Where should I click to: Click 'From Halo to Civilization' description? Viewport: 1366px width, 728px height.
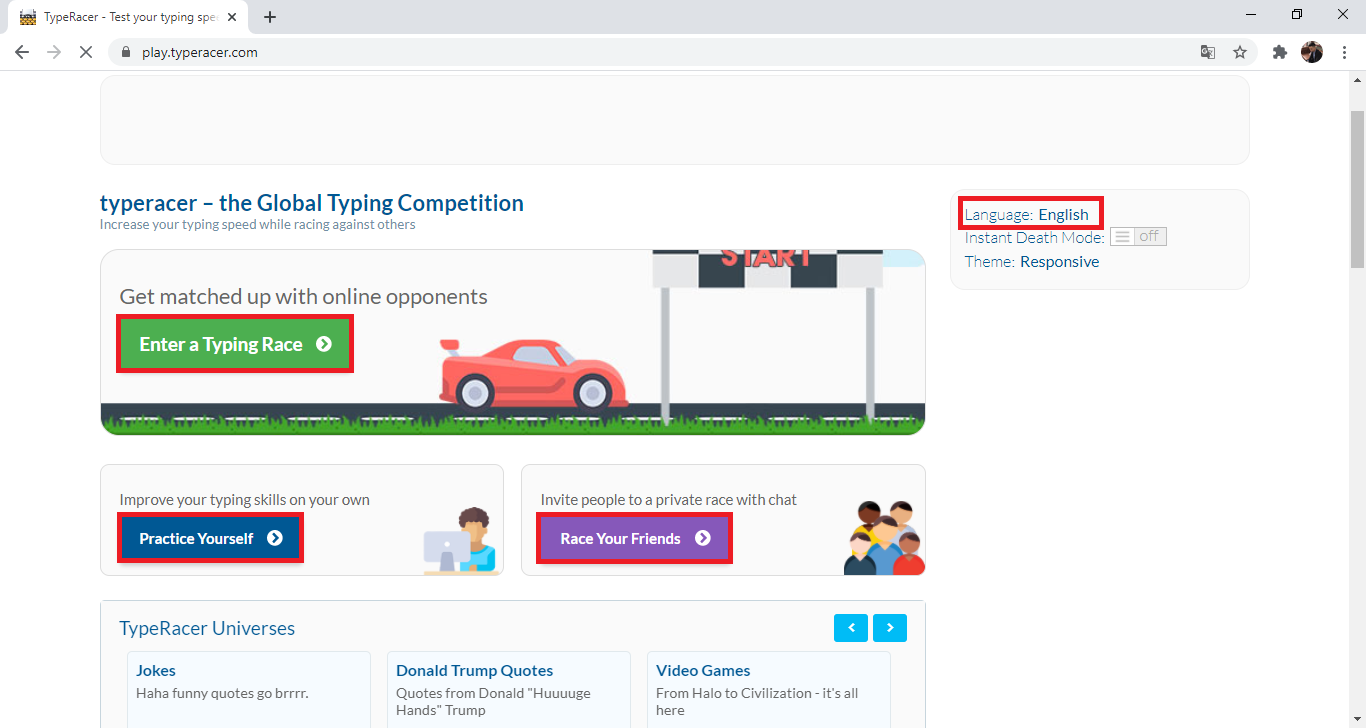(x=757, y=701)
